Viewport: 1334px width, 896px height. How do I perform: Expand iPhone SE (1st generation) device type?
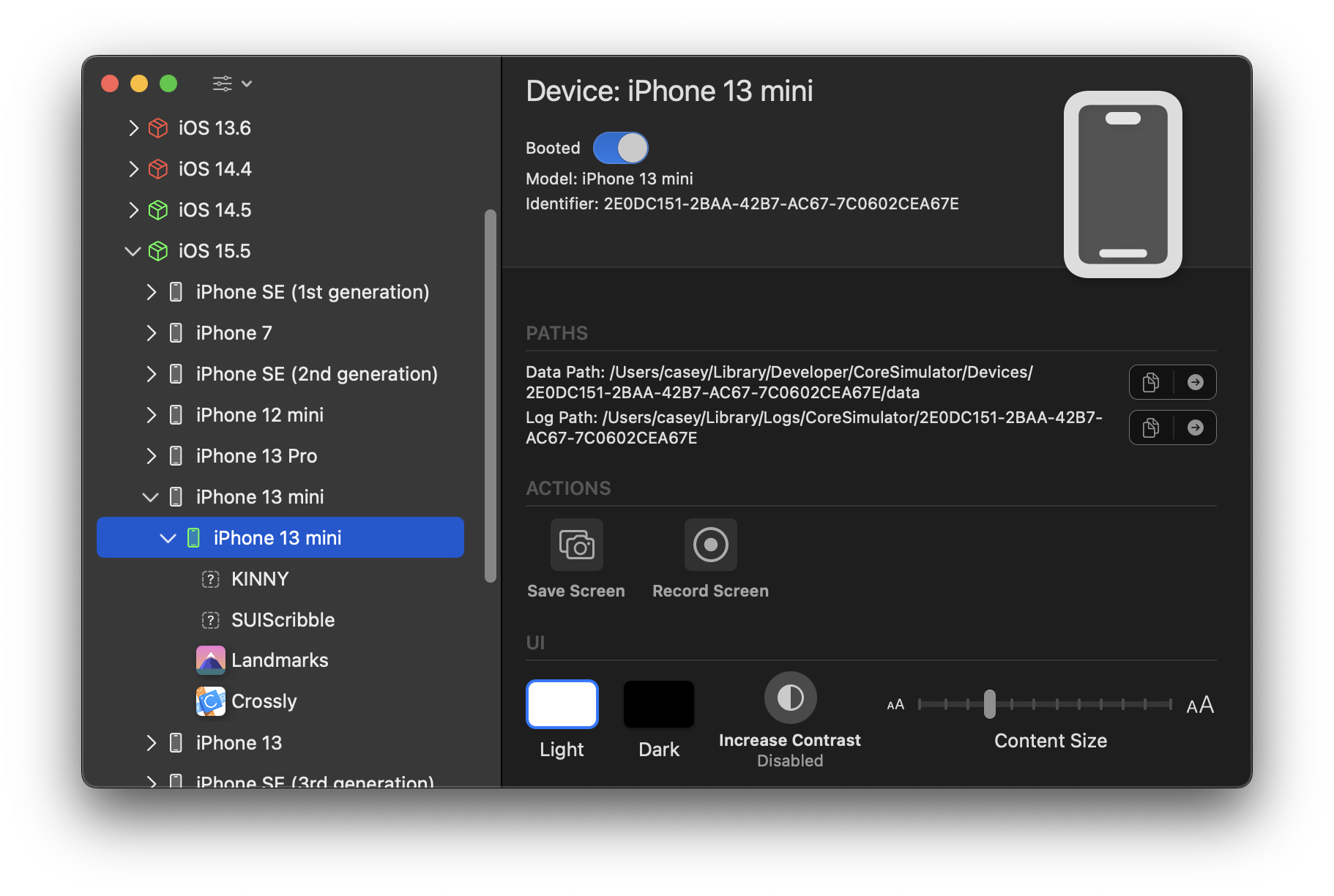pos(151,292)
